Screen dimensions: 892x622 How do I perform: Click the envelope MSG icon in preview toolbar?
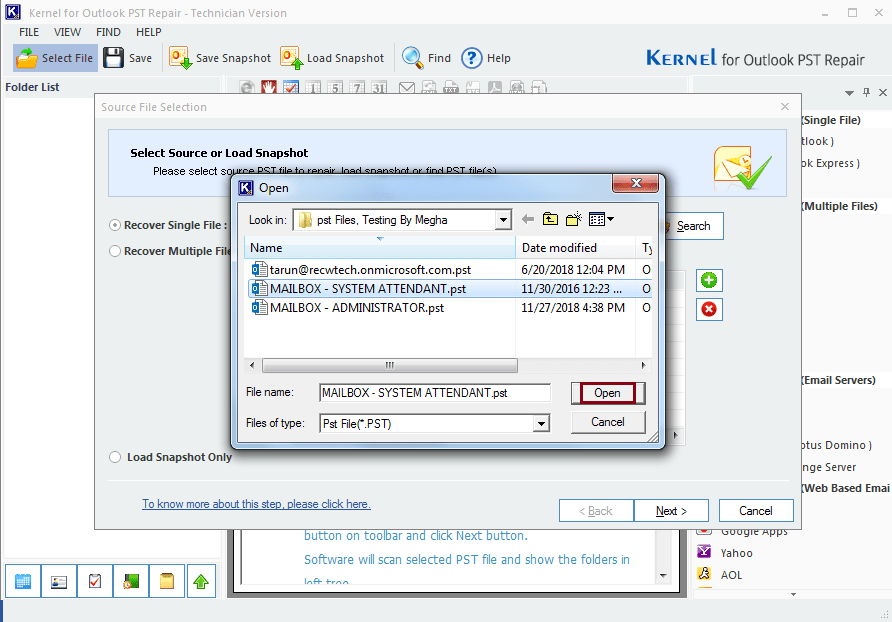click(x=407, y=87)
